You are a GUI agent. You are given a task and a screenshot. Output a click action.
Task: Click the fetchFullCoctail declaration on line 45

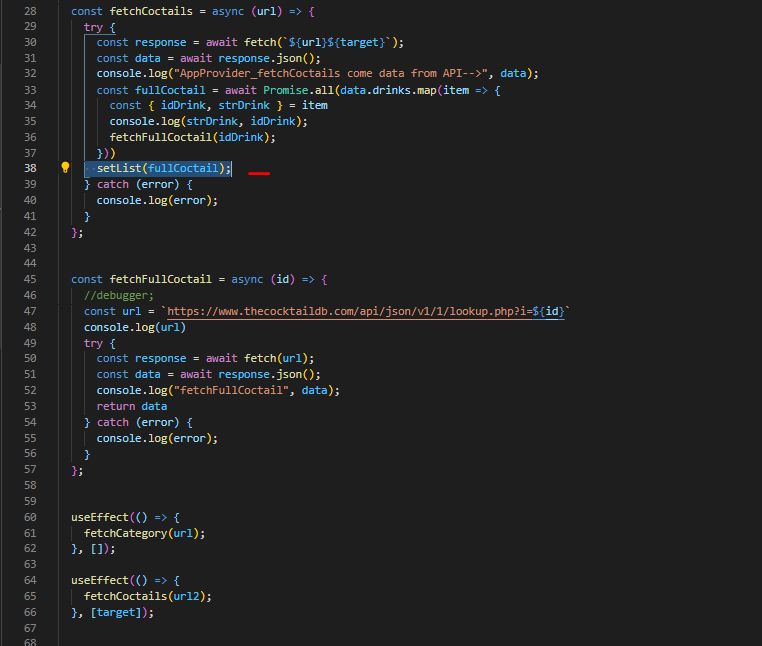[x=160, y=279]
